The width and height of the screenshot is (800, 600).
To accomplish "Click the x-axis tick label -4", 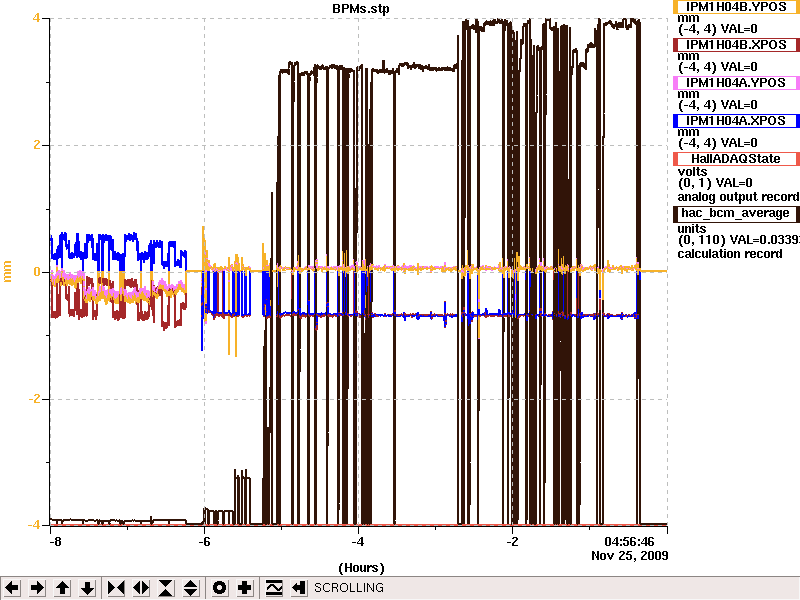I will [x=358, y=542].
